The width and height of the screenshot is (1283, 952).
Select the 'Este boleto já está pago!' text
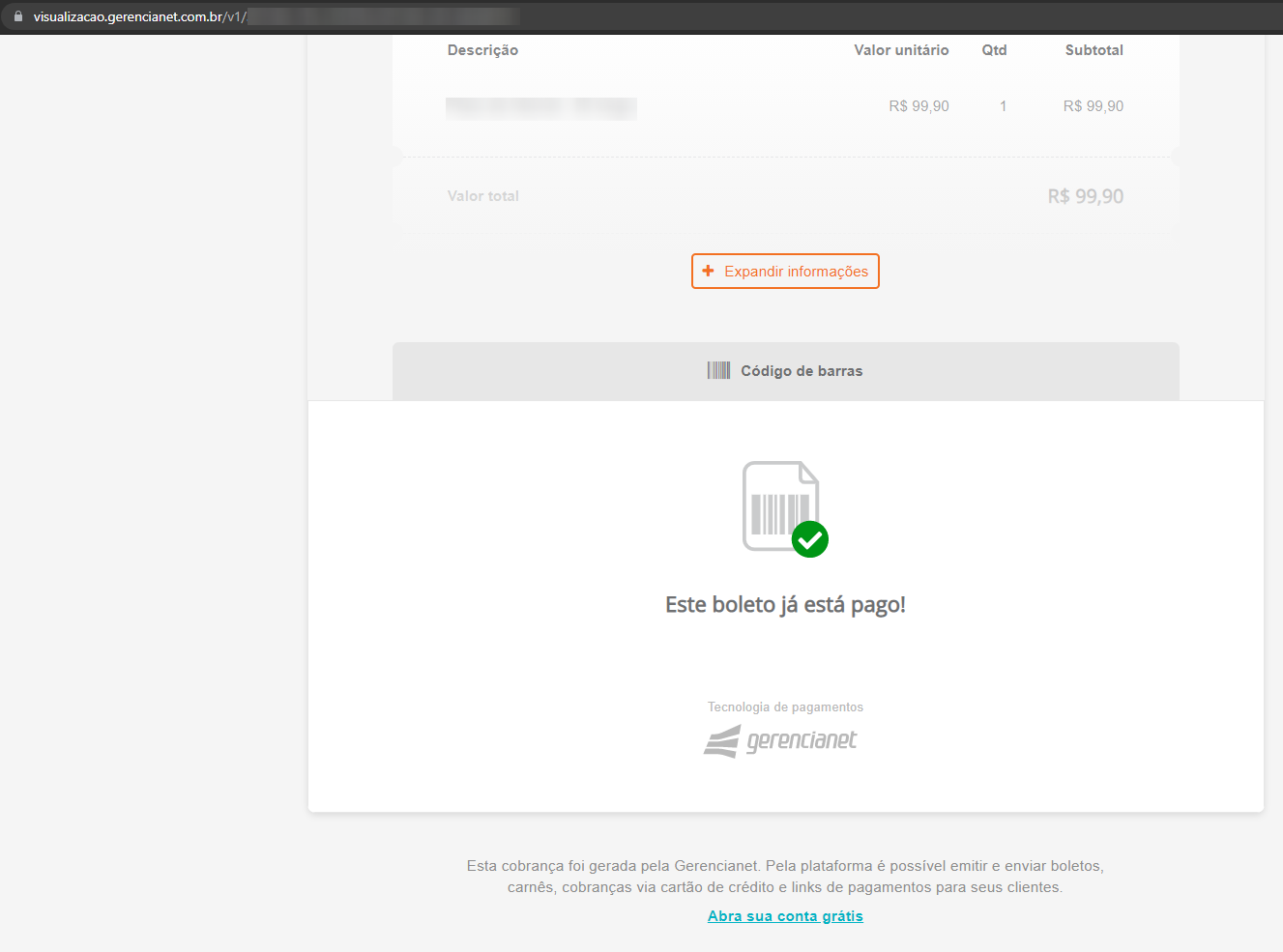pyautogui.click(x=785, y=605)
